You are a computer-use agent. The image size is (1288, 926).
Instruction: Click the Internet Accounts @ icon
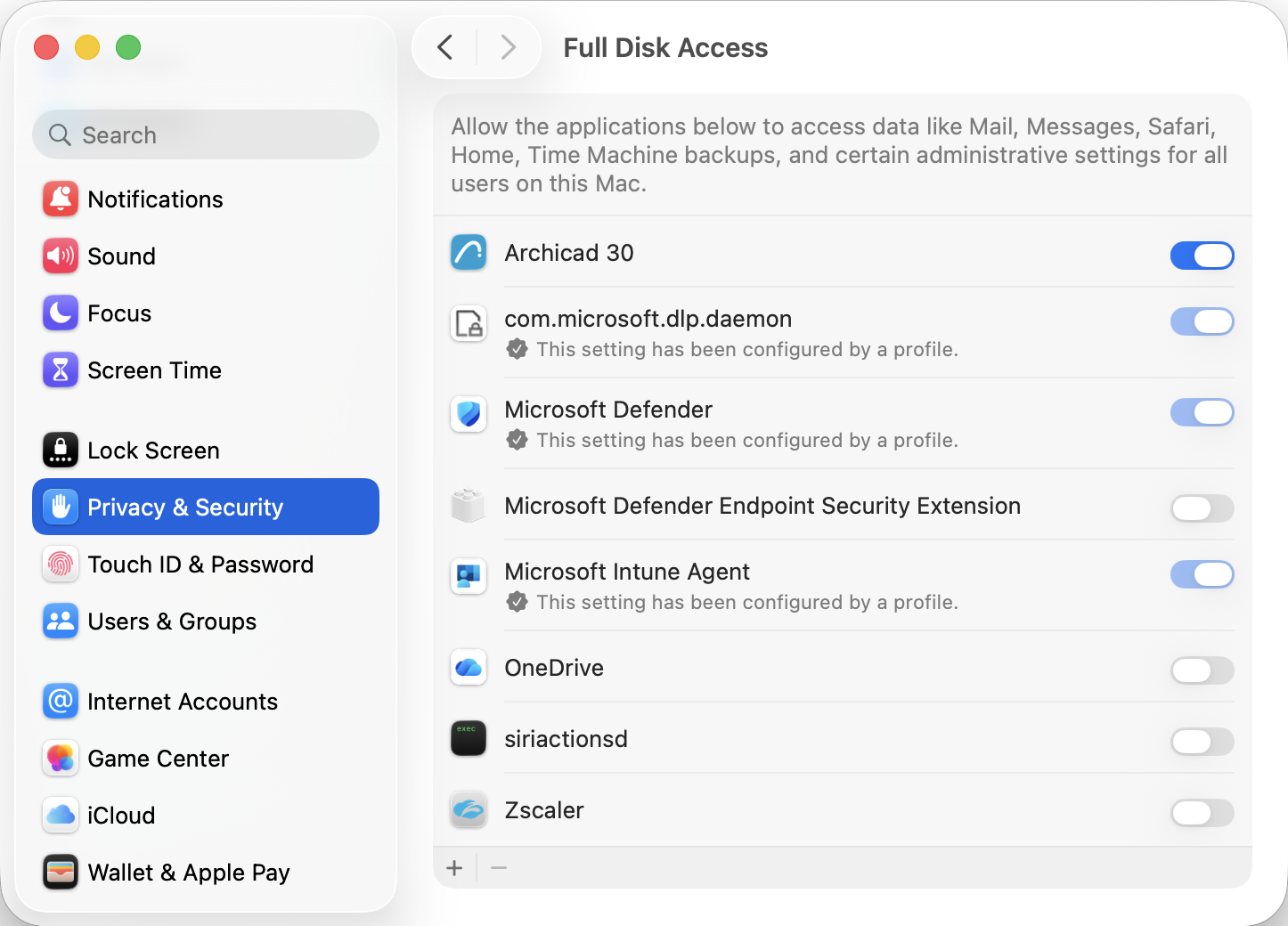61,702
